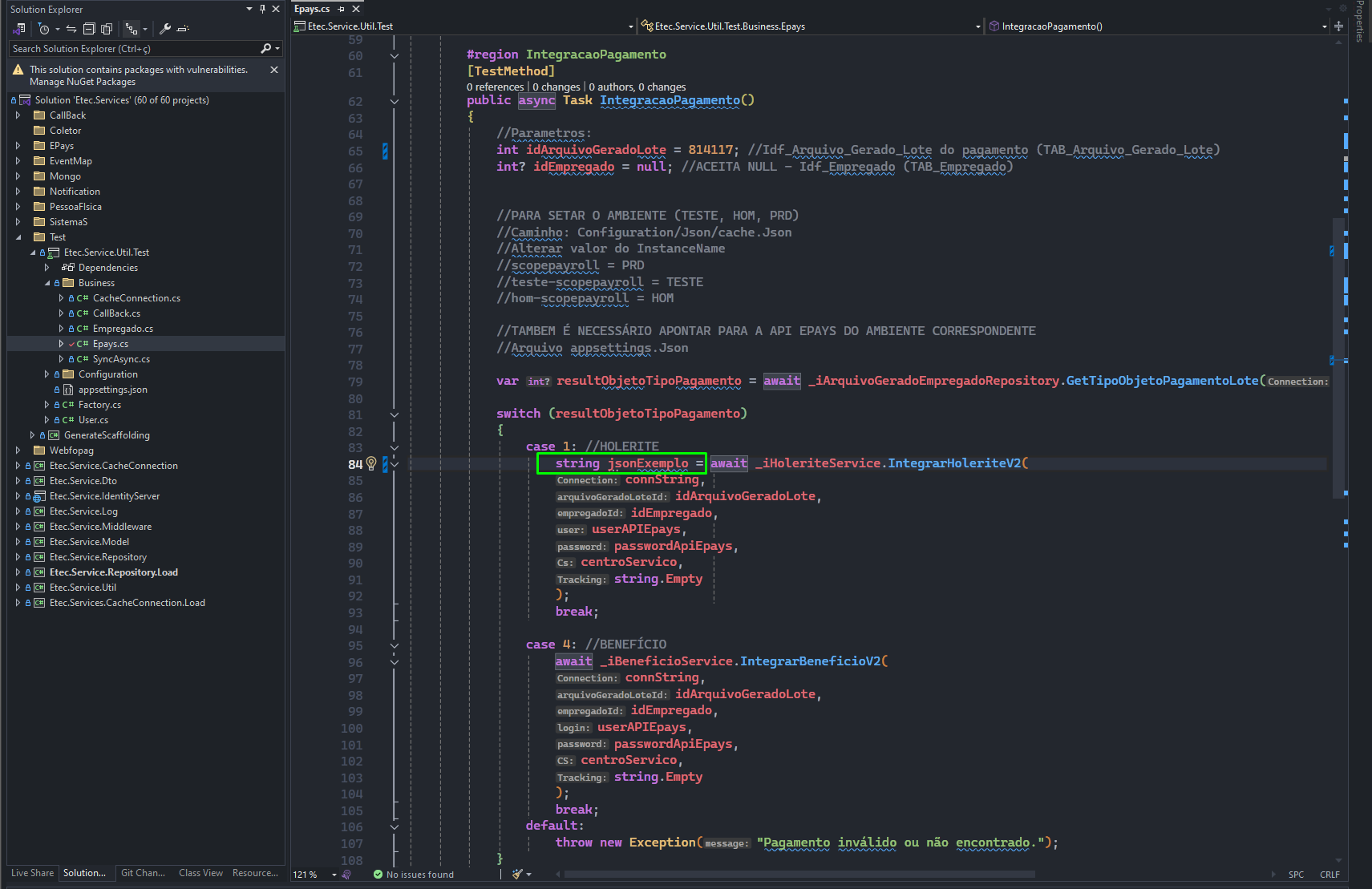Click the Preview Selected Items icon
This screenshot has width=1372, height=889.
tap(183, 29)
